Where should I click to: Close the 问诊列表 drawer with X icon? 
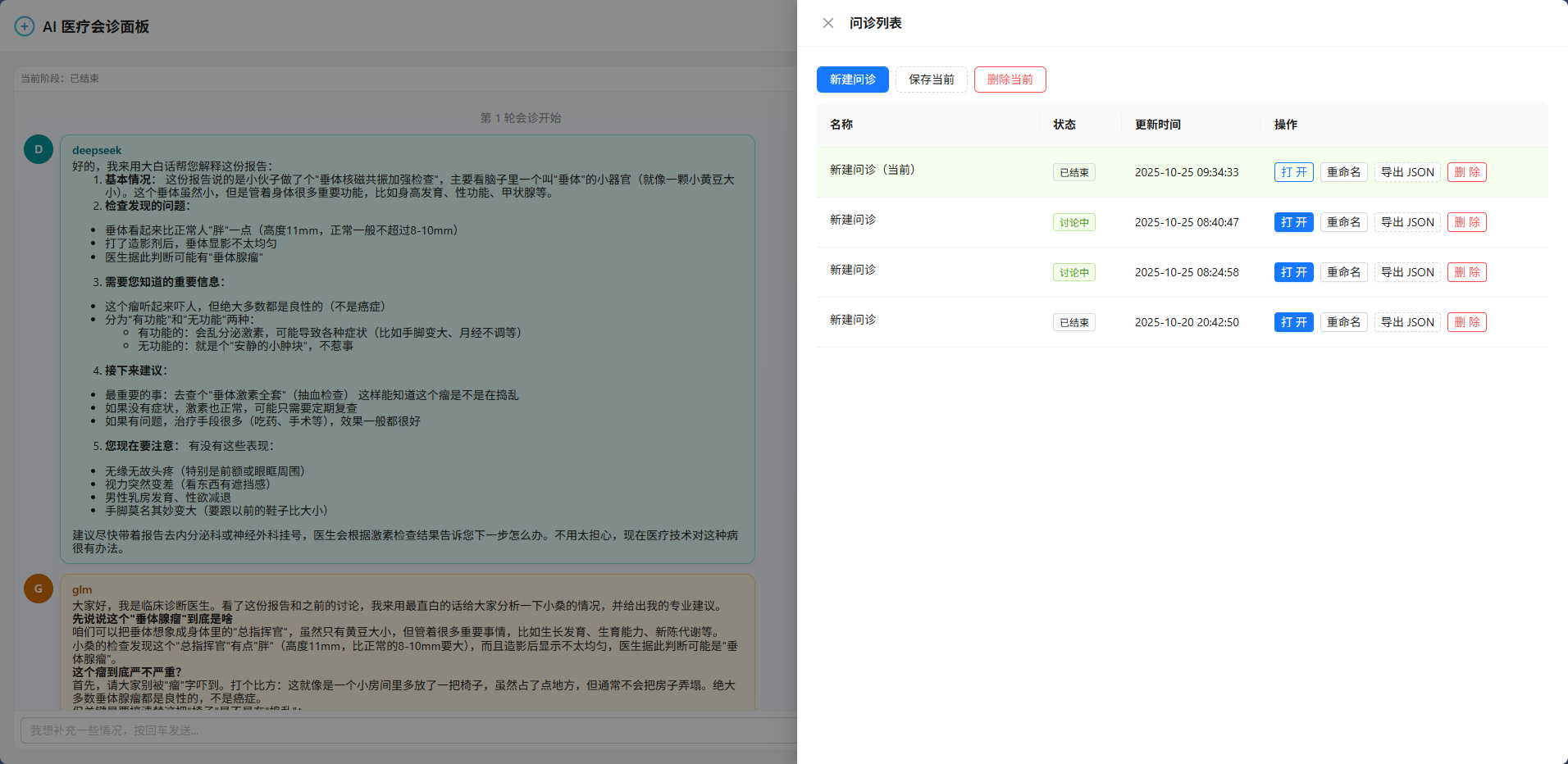click(x=828, y=23)
